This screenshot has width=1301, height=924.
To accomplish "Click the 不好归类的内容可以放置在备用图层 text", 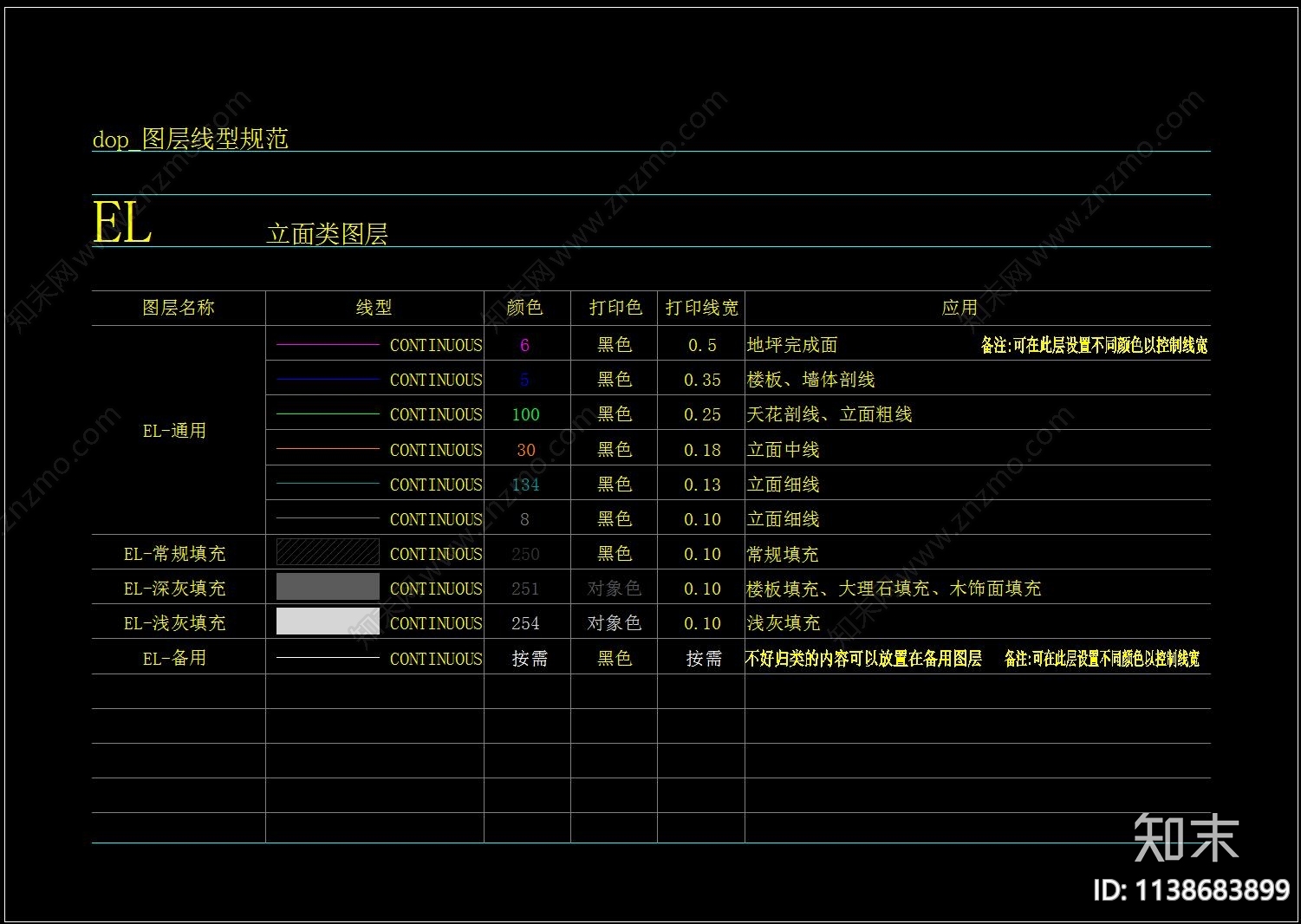I will [863, 659].
